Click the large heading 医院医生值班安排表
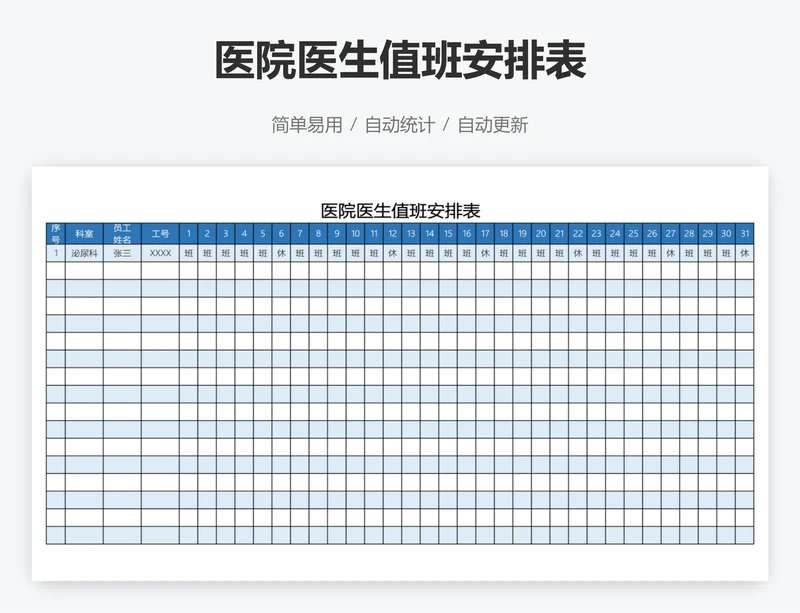Image resolution: width=800 pixels, height=613 pixels. 401,61
